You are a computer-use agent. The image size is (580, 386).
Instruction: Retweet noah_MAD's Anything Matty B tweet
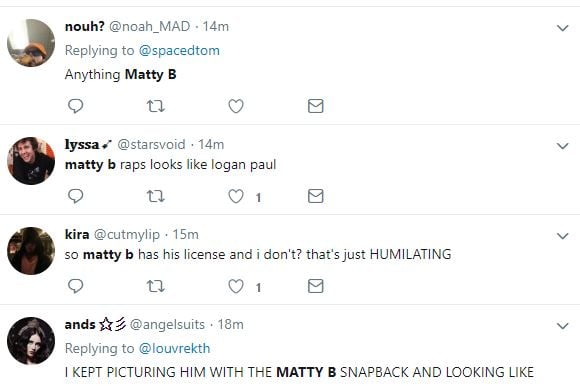[x=155, y=106]
